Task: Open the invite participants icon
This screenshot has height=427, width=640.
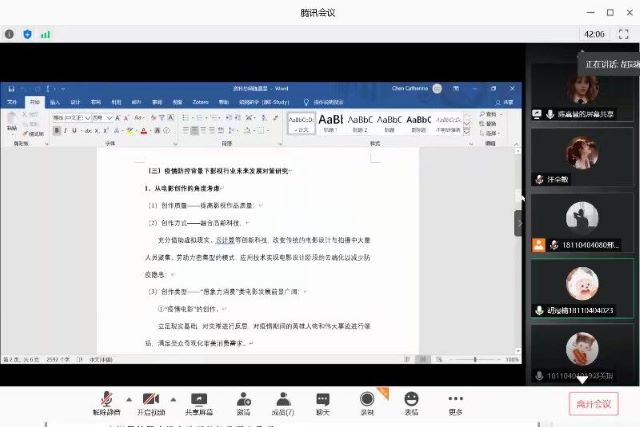Action: point(243,400)
